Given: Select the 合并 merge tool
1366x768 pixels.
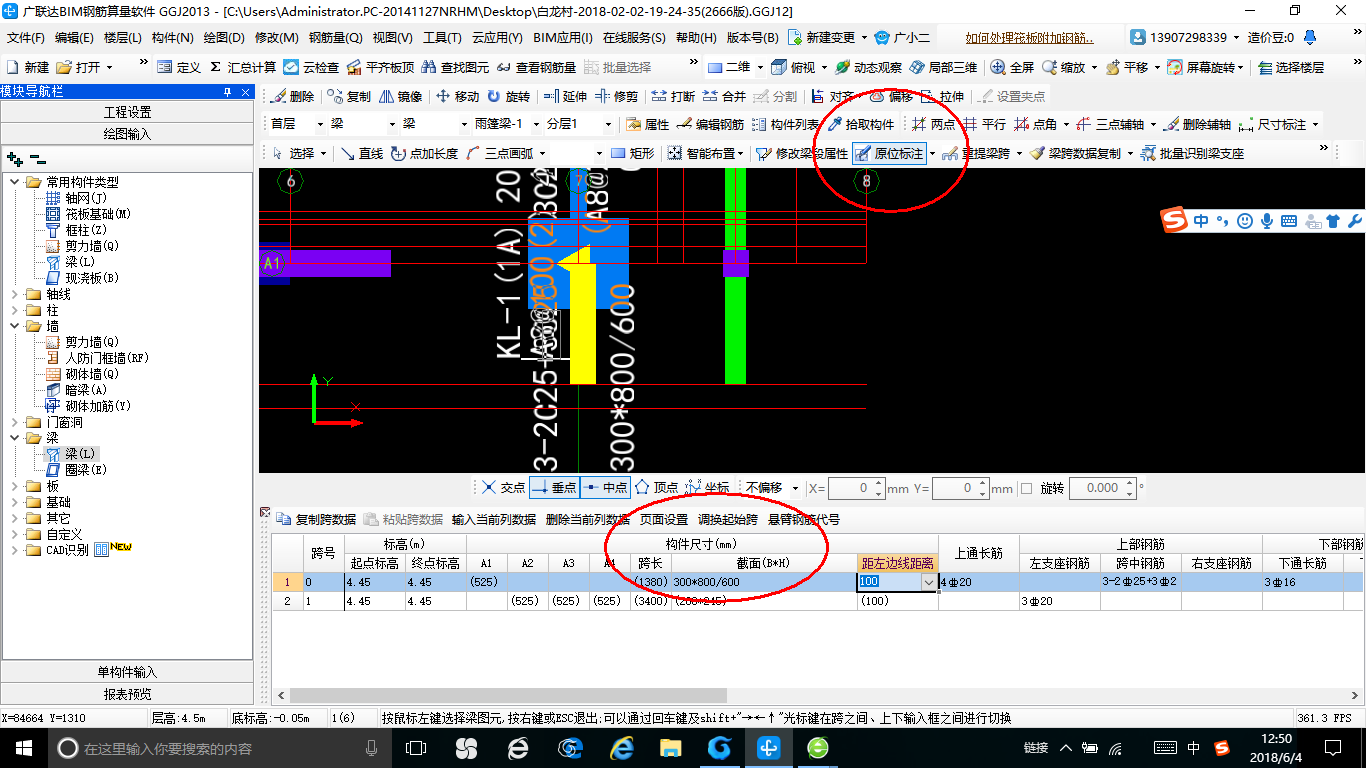Looking at the screenshot, I should (x=724, y=97).
